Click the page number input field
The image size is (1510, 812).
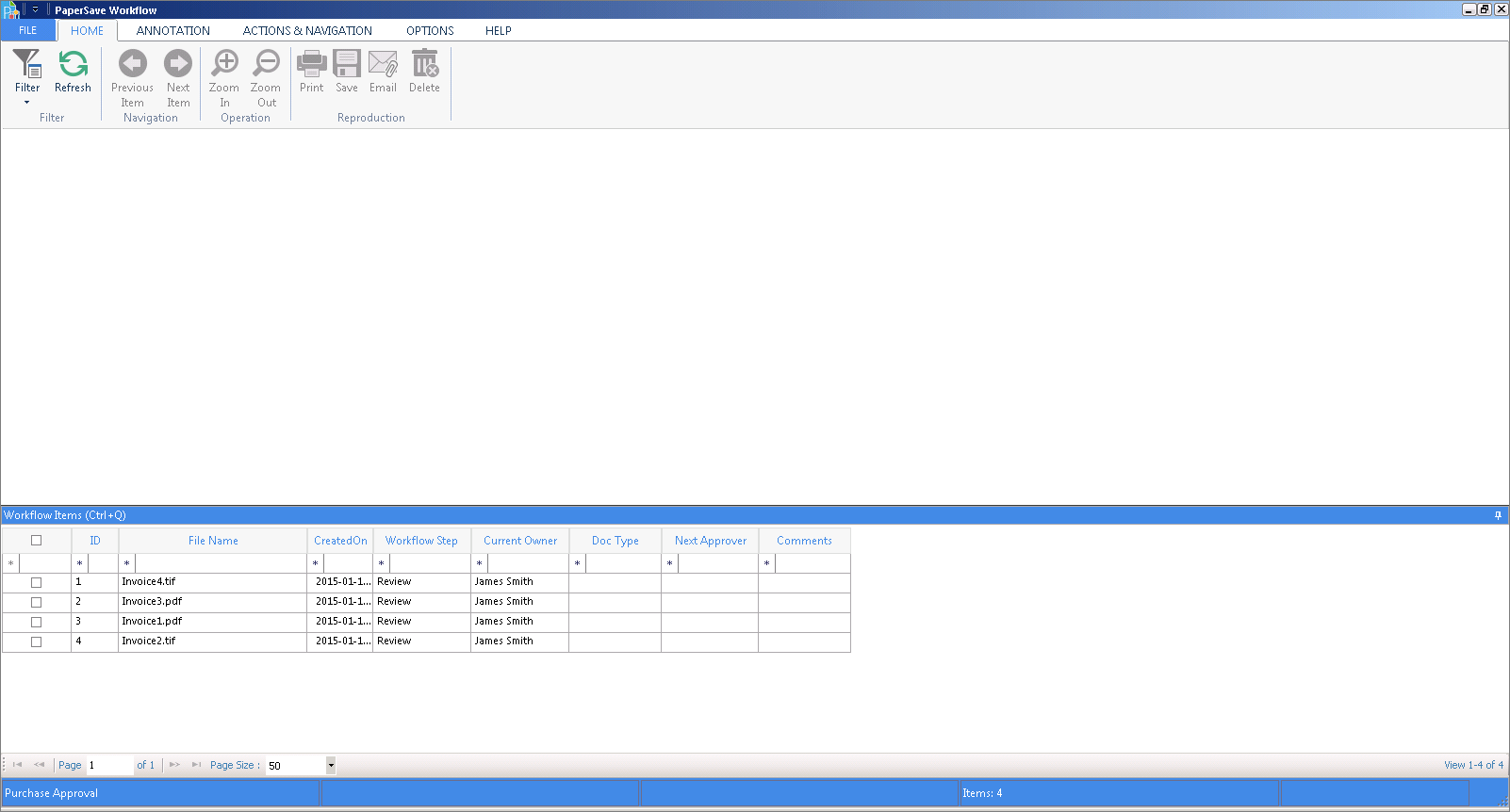click(x=109, y=766)
